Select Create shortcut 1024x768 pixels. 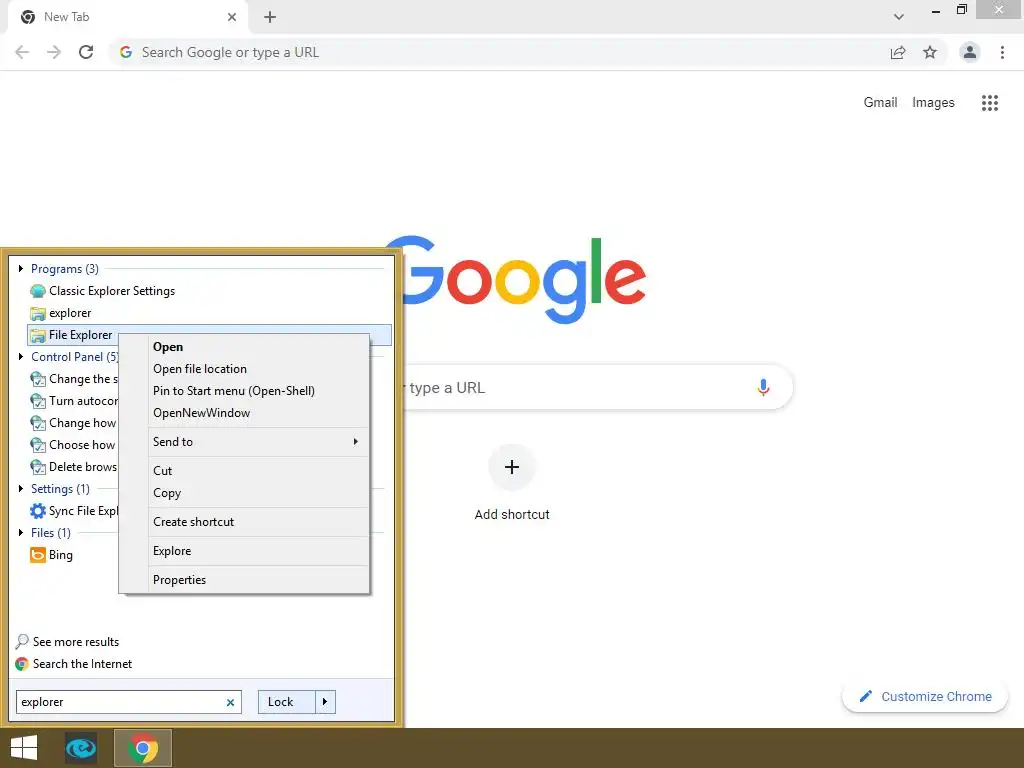(246, 522)
